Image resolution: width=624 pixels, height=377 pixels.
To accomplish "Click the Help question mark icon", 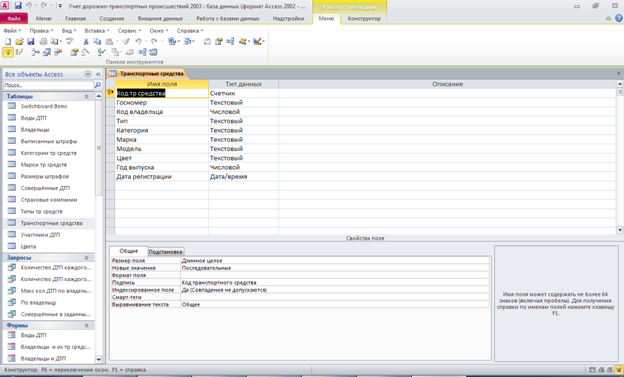I will (x=619, y=18).
